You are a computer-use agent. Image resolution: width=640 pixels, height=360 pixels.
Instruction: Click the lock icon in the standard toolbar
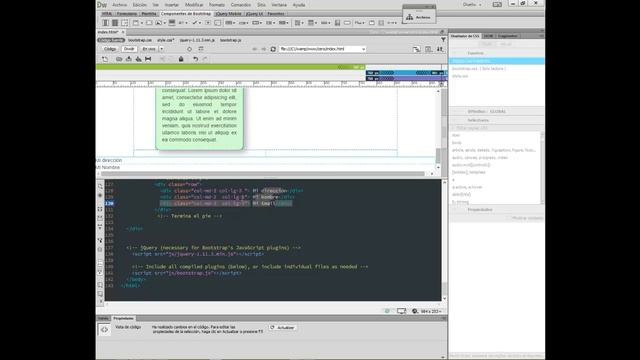[181, 59]
